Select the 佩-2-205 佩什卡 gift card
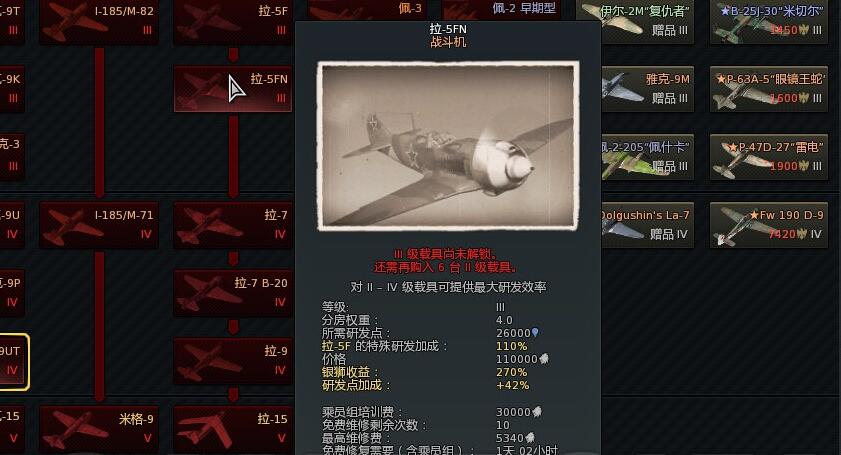The image size is (841, 455). (647, 157)
